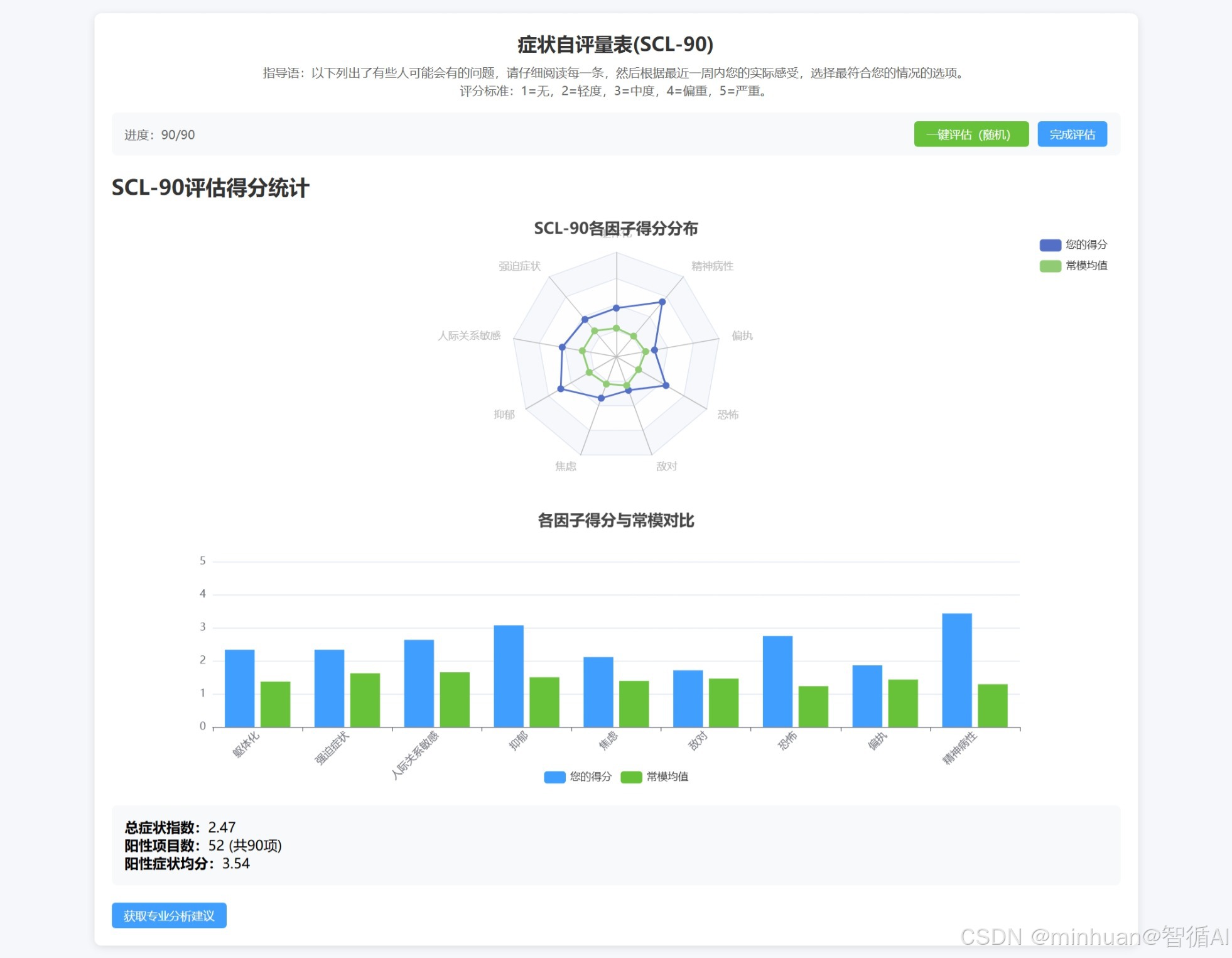1232x958 pixels.
Task: Click the green 偏执 norm bar
Action: click(x=902, y=703)
